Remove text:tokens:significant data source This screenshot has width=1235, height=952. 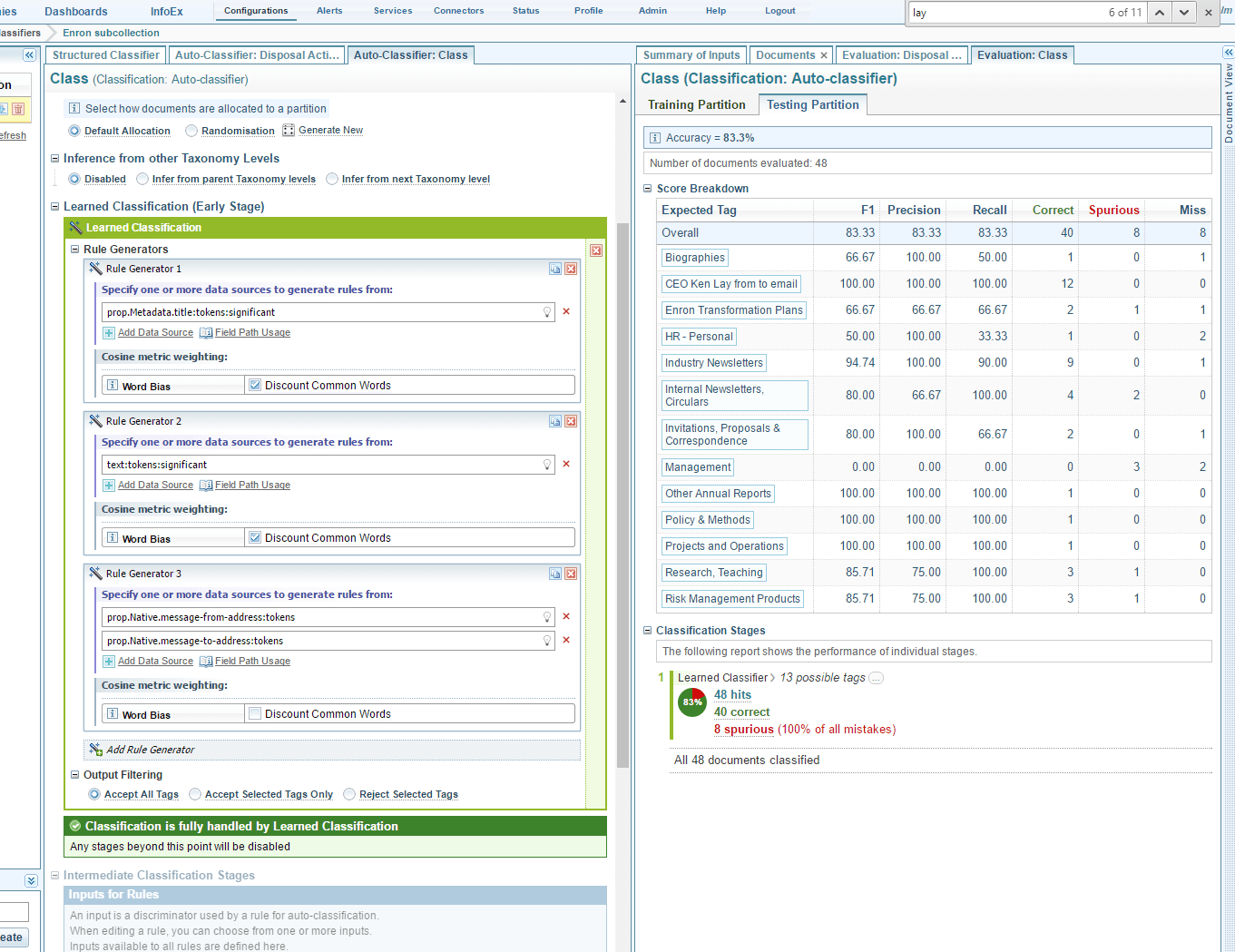(x=566, y=464)
